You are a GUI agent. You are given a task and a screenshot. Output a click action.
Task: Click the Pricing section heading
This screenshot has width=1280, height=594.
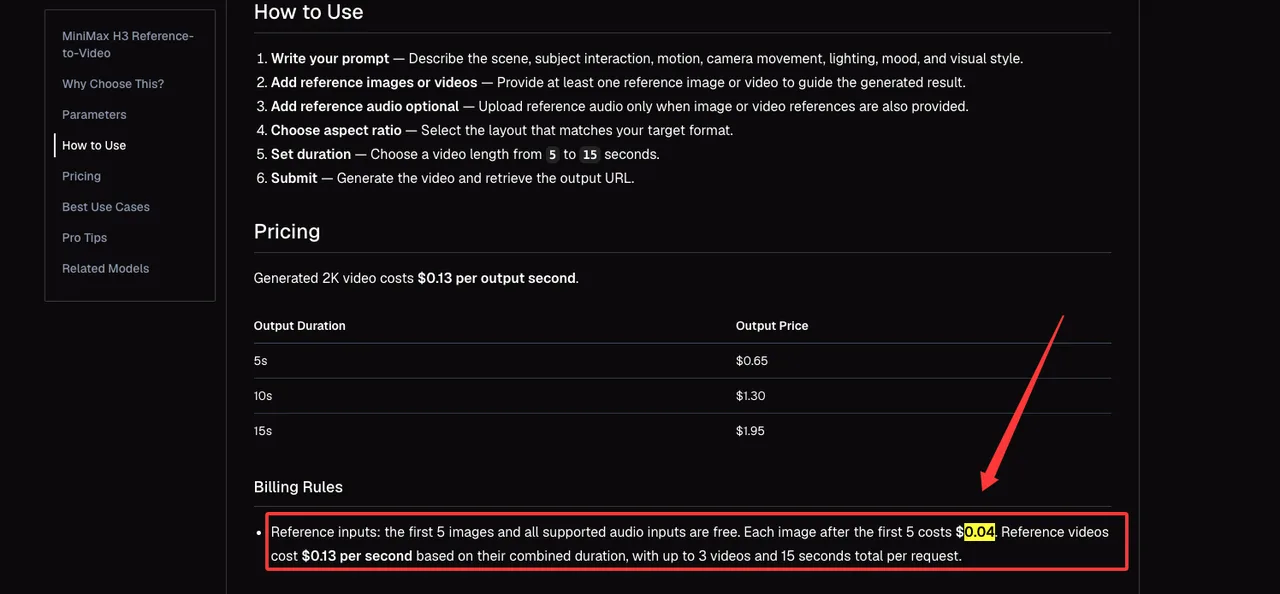[x=287, y=231]
